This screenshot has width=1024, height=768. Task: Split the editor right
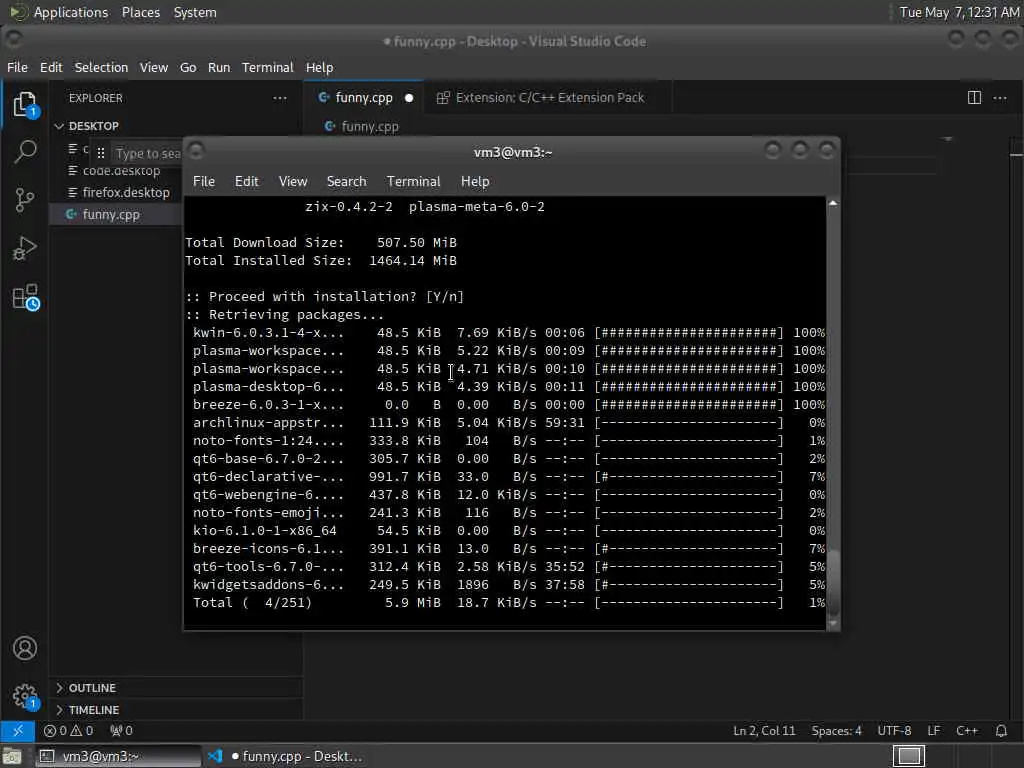pos(974,98)
